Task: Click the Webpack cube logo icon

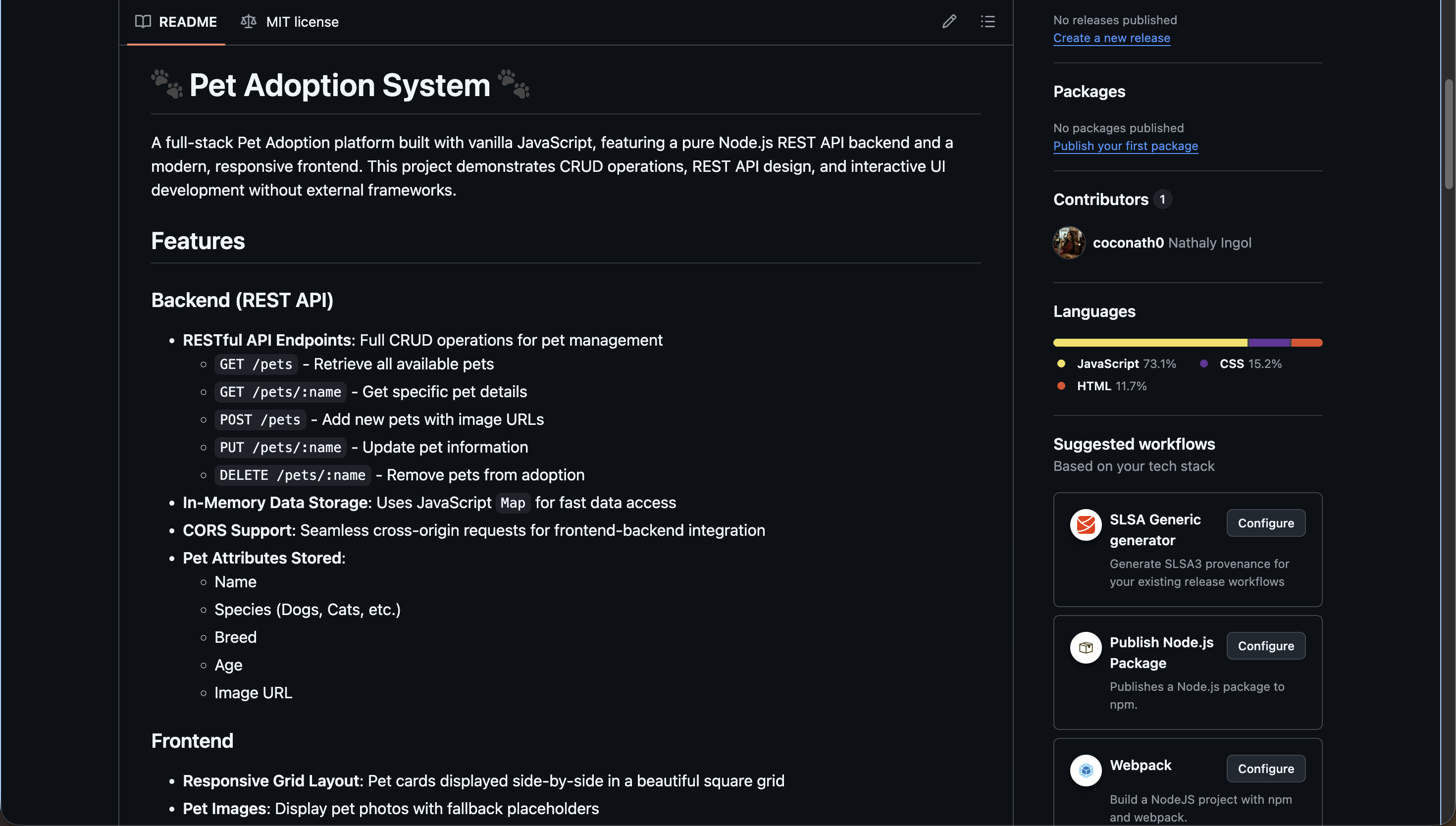Action: pyautogui.click(x=1086, y=770)
